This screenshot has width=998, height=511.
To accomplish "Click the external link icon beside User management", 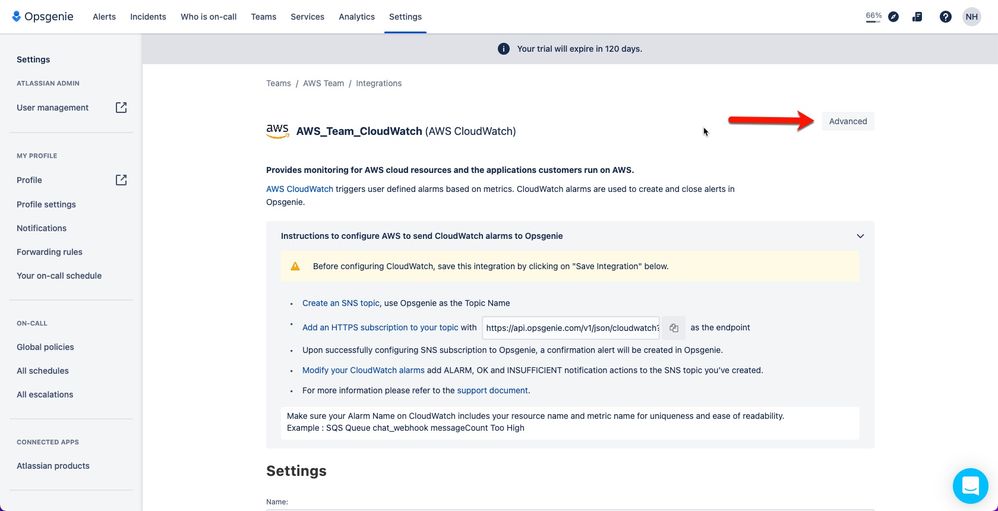I will 121,108.
